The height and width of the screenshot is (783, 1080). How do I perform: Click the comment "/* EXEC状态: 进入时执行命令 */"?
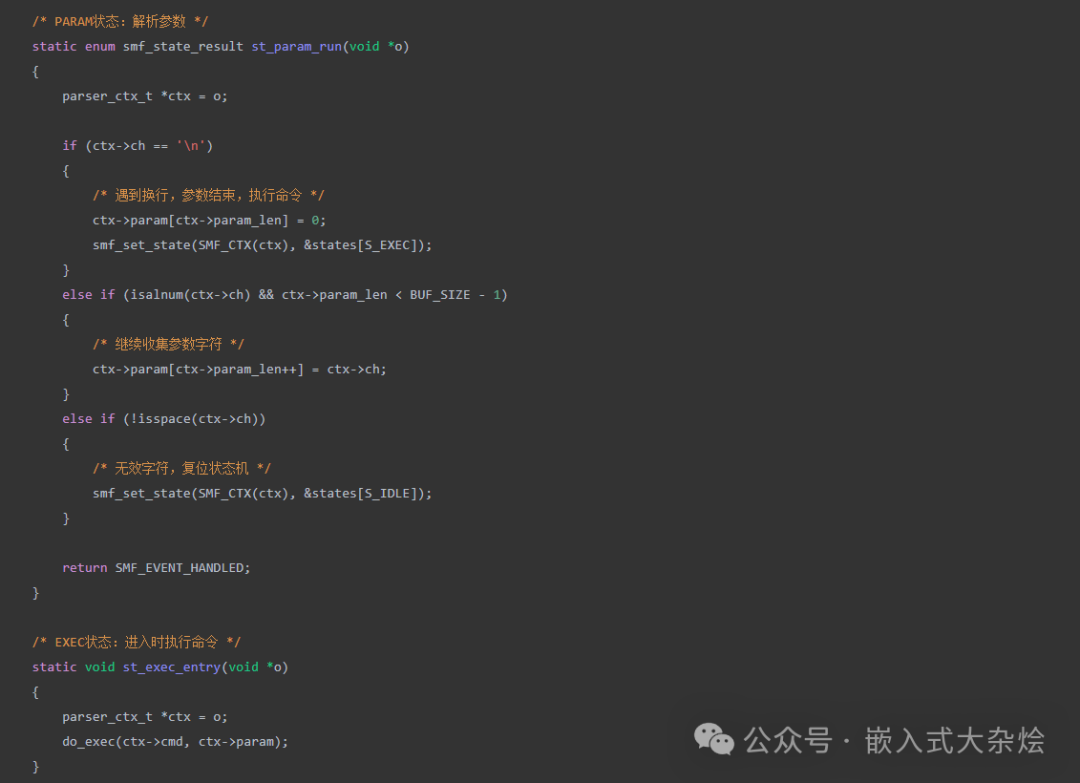[x=136, y=643]
